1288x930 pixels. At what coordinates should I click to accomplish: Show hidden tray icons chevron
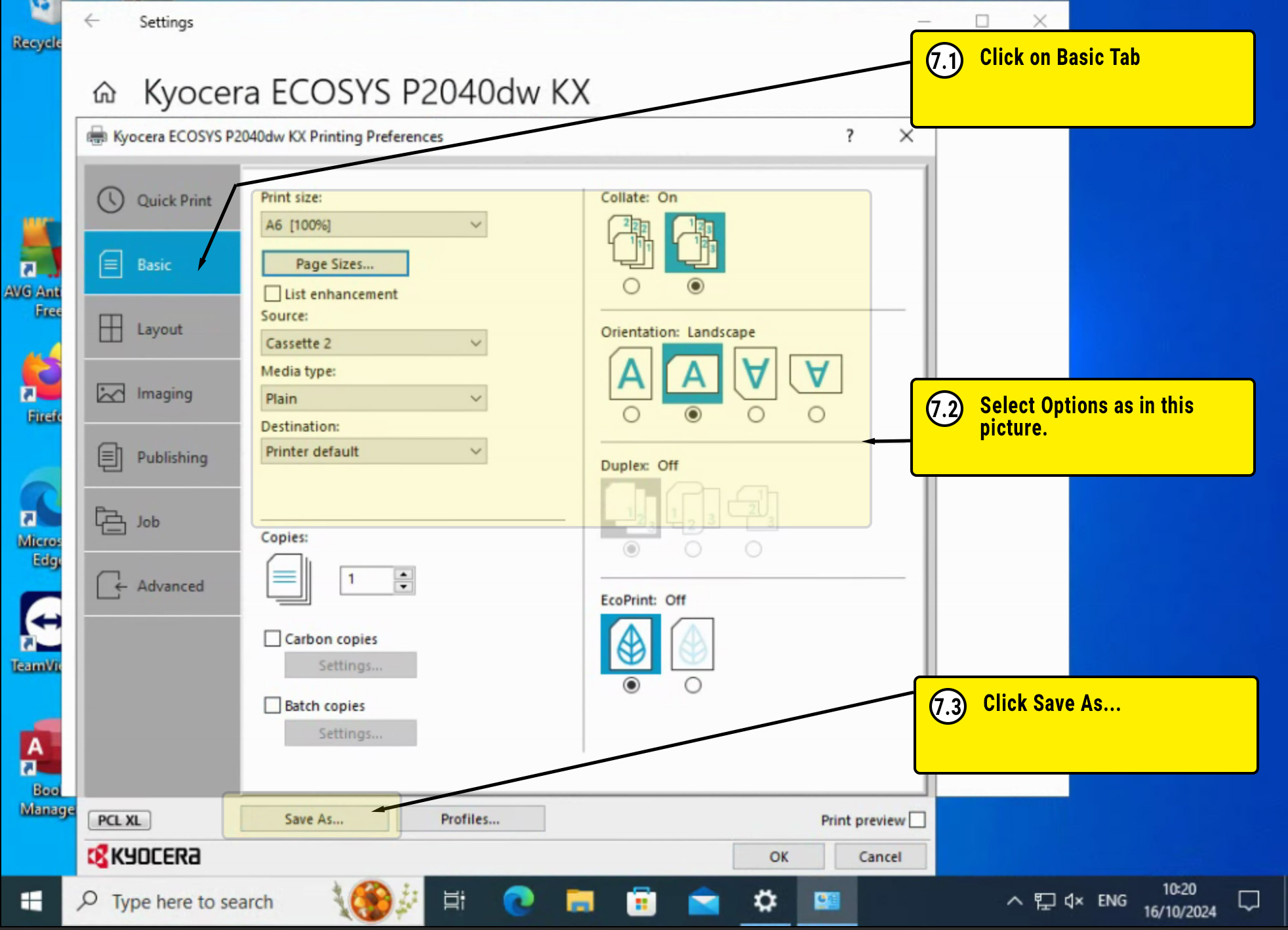(x=1014, y=901)
